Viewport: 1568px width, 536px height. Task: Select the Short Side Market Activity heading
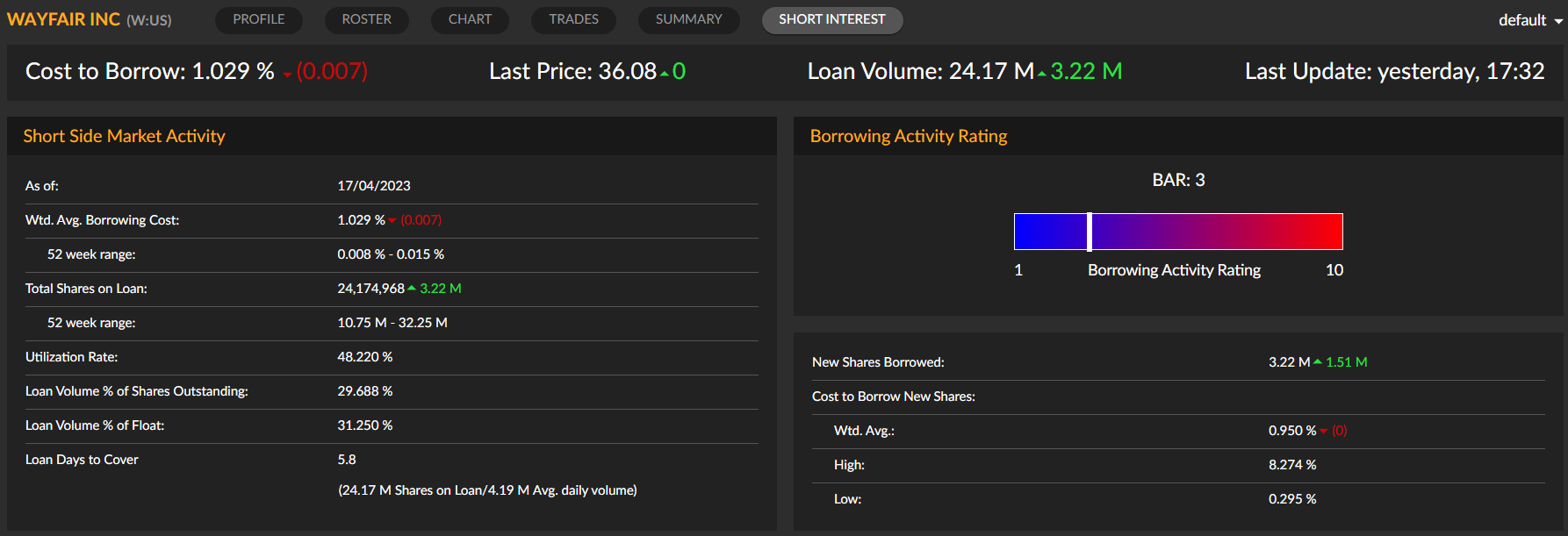click(124, 136)
